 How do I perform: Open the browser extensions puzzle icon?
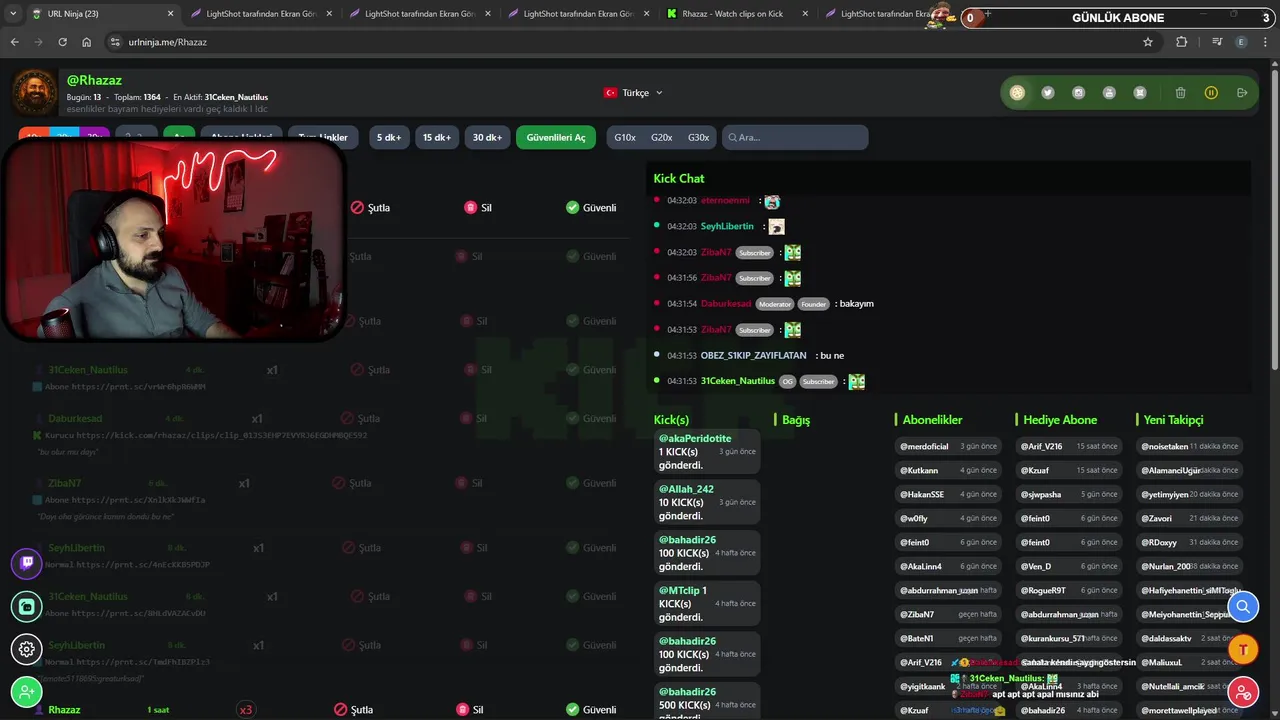[1182, 42]
